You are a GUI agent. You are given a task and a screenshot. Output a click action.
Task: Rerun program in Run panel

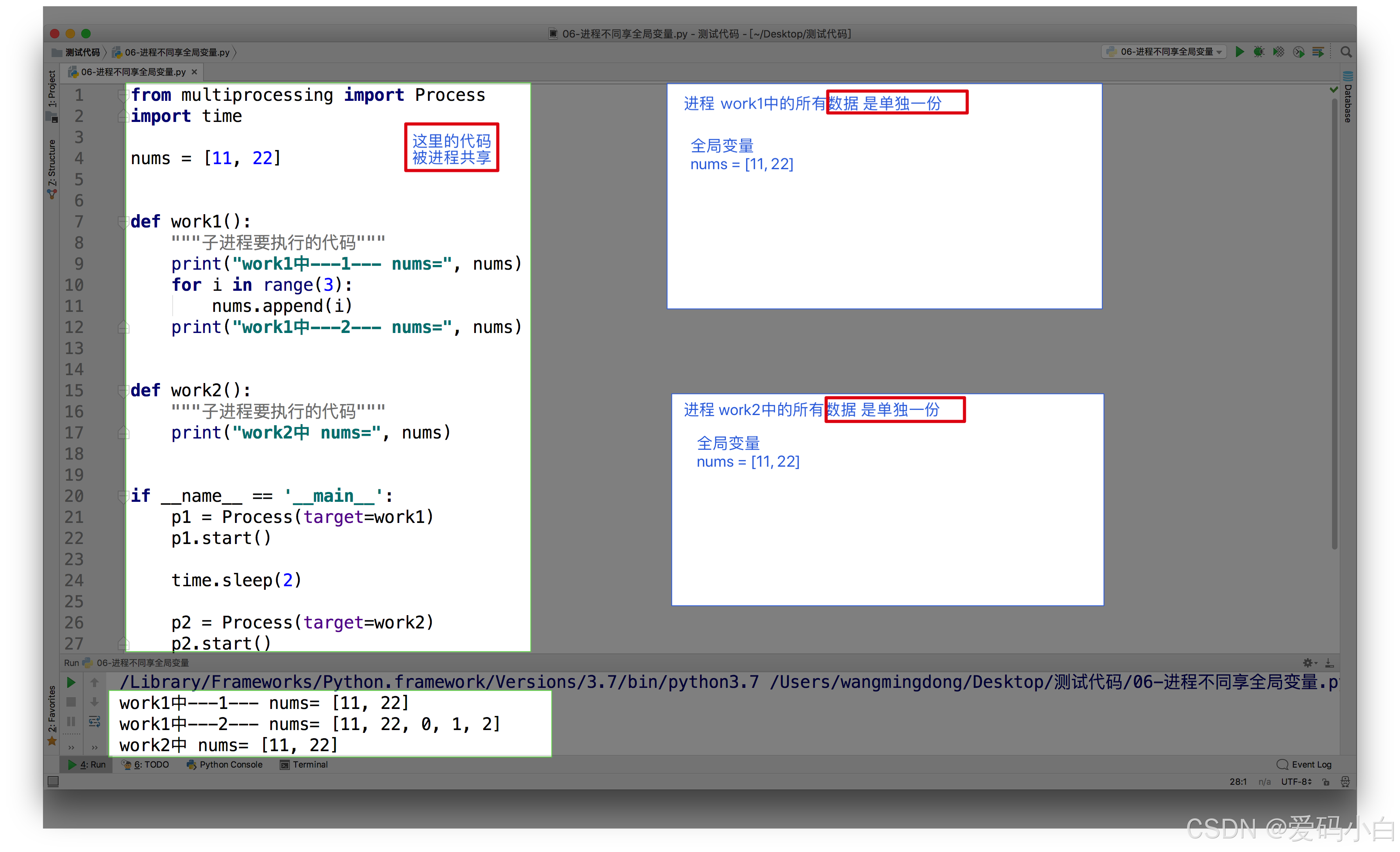coord(71,682)
